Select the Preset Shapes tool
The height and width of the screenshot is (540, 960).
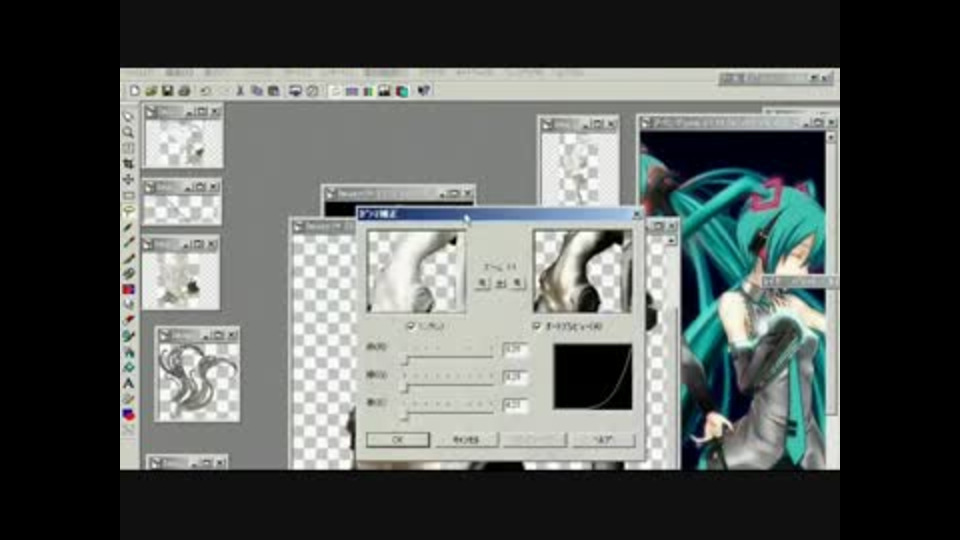pos(129,414)
